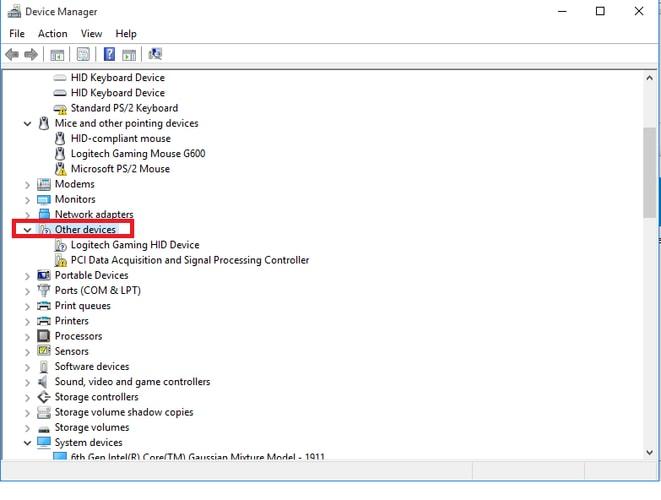Click the Device Manager title bar icon
This screenshot has width=661, height=500.
point(14,11)
